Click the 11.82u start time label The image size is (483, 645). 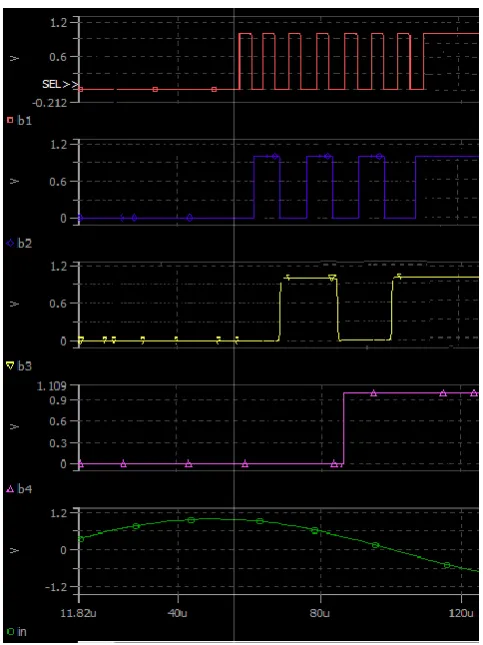coord(78,613)
